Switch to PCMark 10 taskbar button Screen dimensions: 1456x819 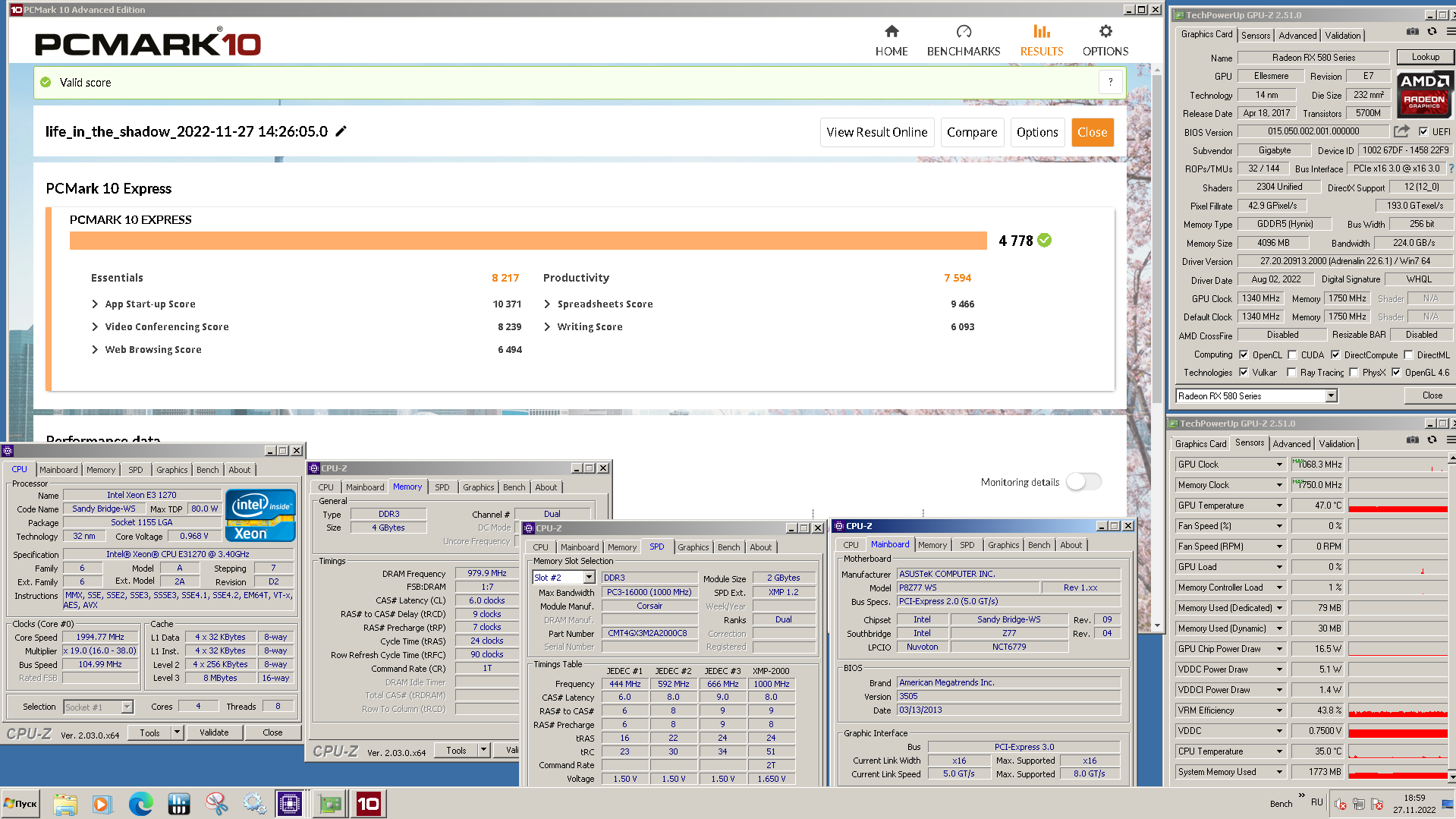coord(369,804)
